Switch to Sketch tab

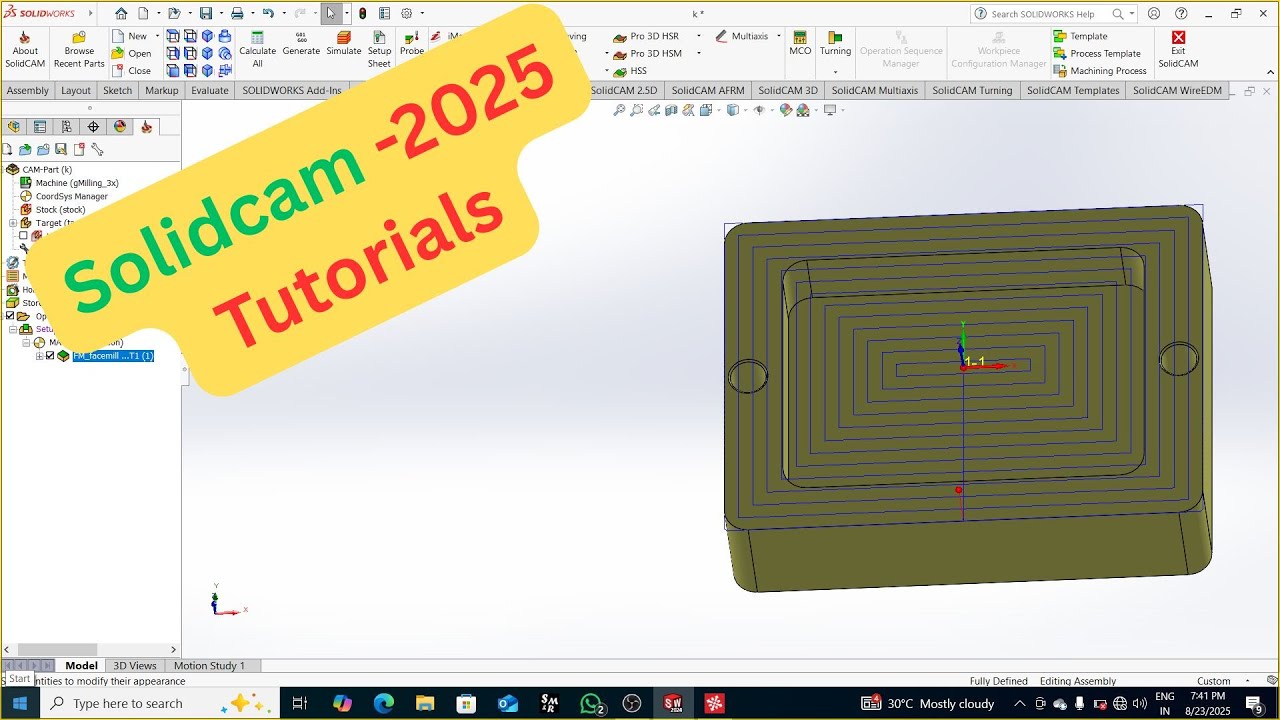pyautogui.click(x=118, y=90)
